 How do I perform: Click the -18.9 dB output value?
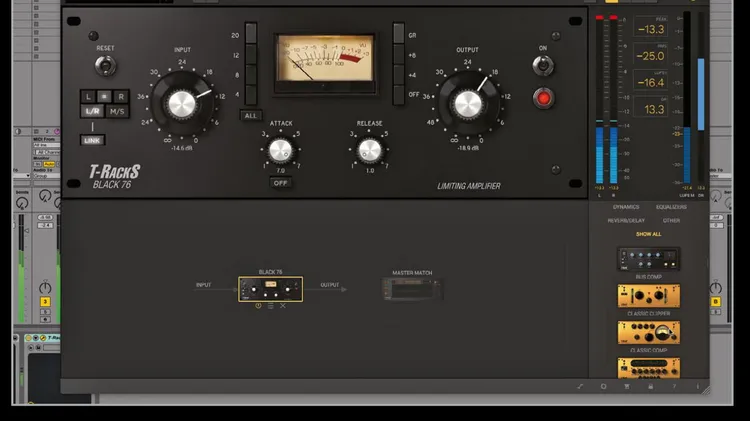point(468,148)
